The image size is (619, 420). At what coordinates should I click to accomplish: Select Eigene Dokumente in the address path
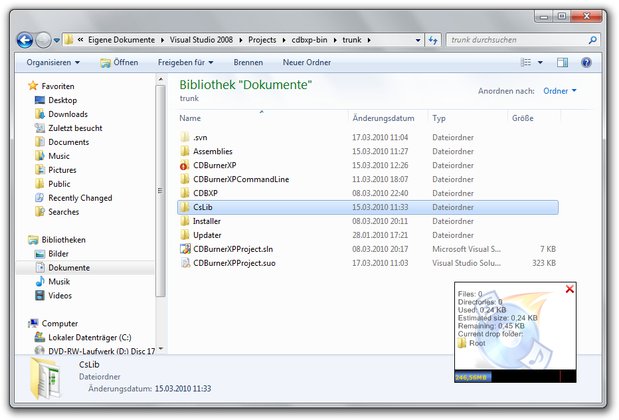[x=121, y=40]
